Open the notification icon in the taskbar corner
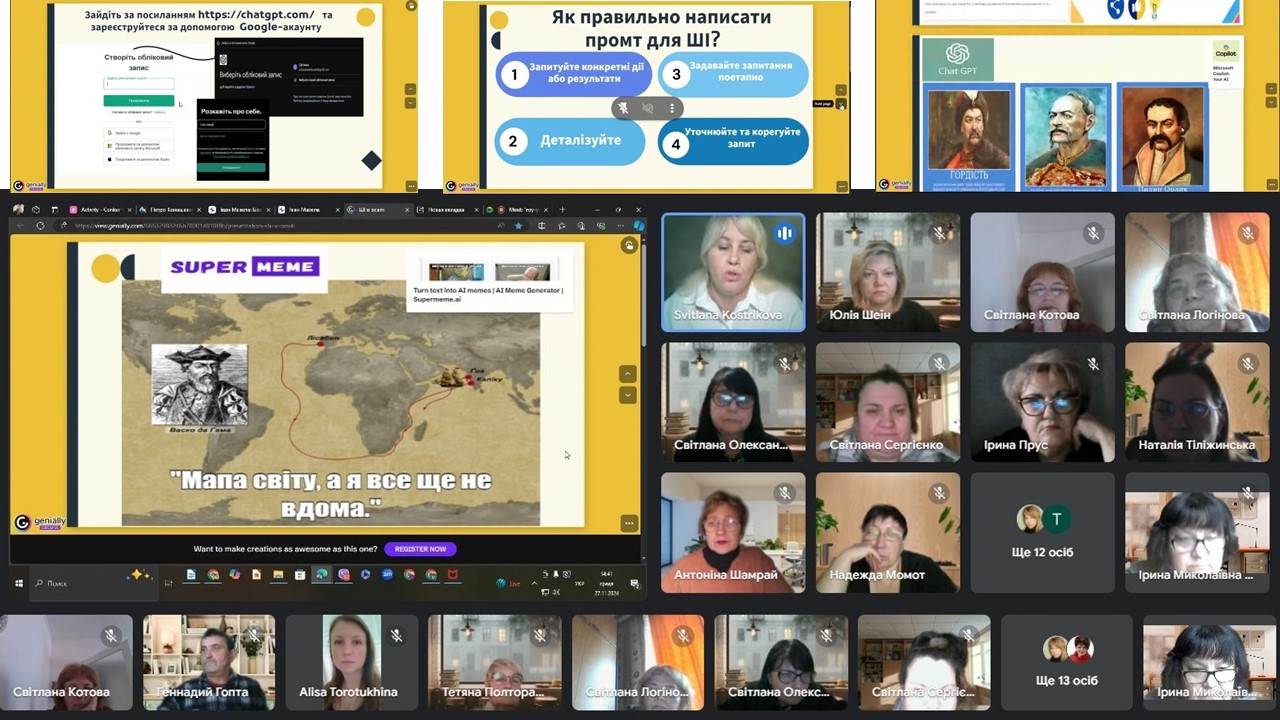This screenshot has width=1280, height=720. [x=634, y=582]
